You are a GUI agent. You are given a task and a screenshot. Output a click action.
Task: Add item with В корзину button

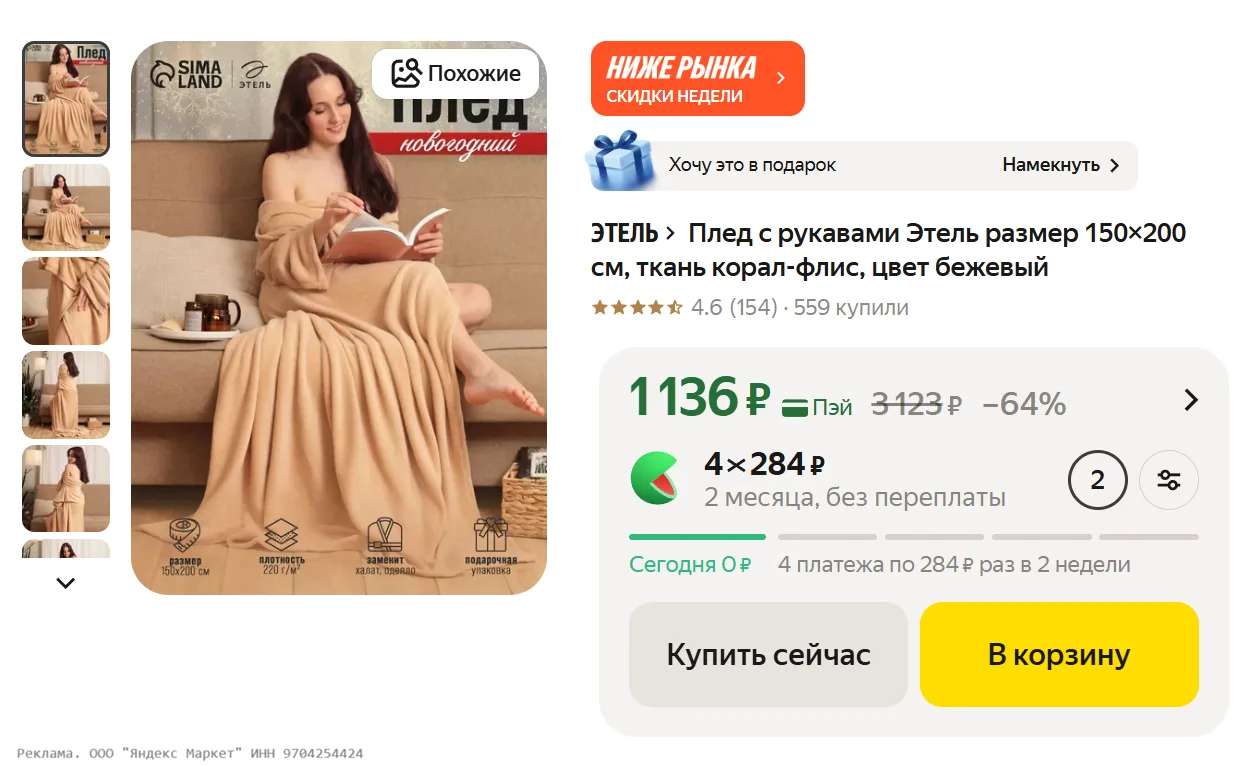[x=1059, y=655]
